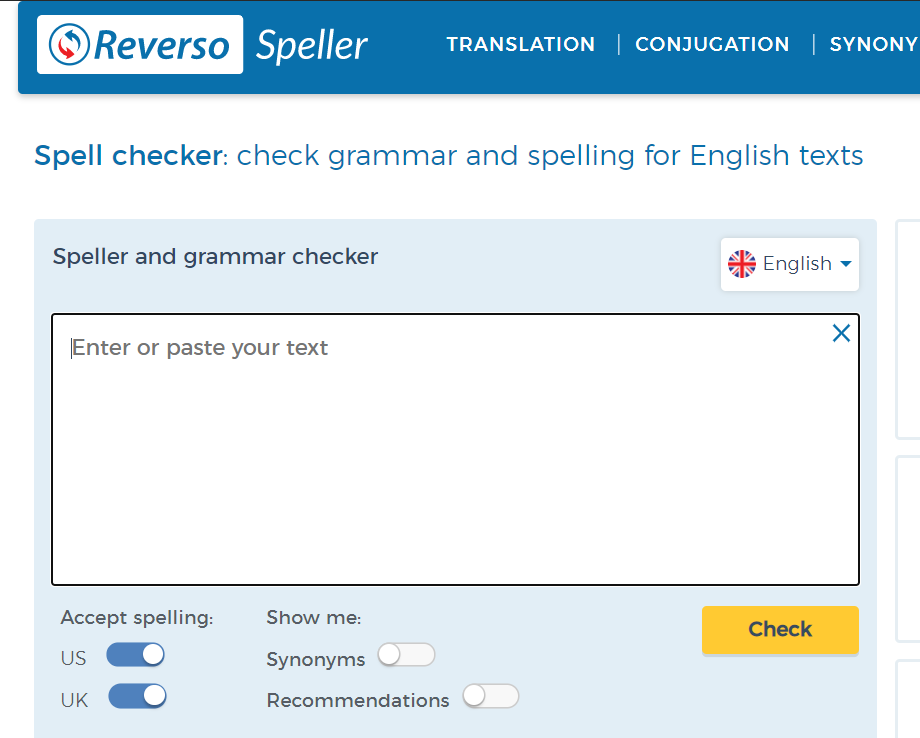Enable the Synonyms switch

(406, 655)
